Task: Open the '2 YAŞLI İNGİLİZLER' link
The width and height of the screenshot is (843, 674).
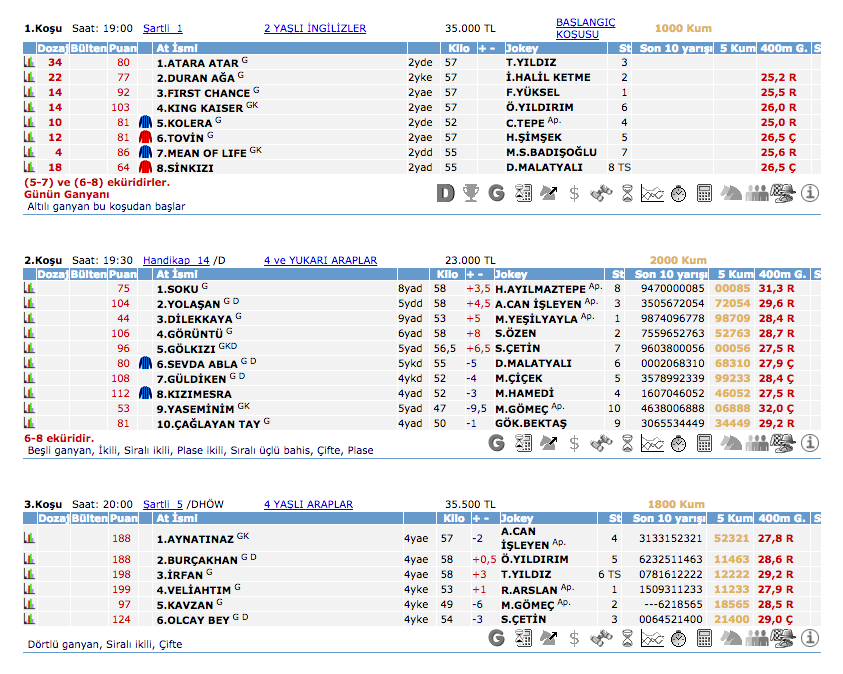Action: point(315,29)
